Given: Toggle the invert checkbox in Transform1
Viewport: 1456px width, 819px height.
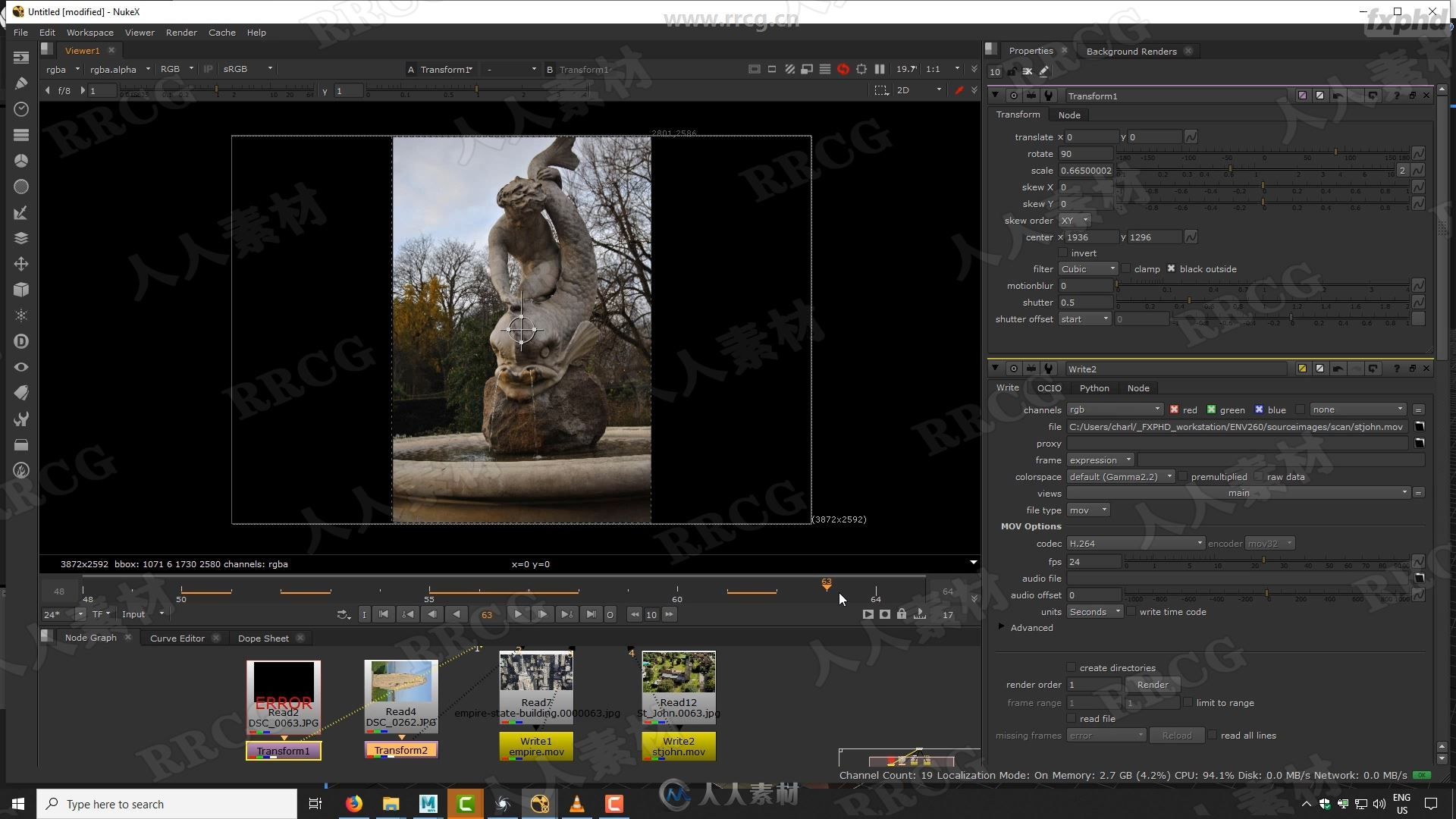Looking at the screenshot, I should point(1063,253).
